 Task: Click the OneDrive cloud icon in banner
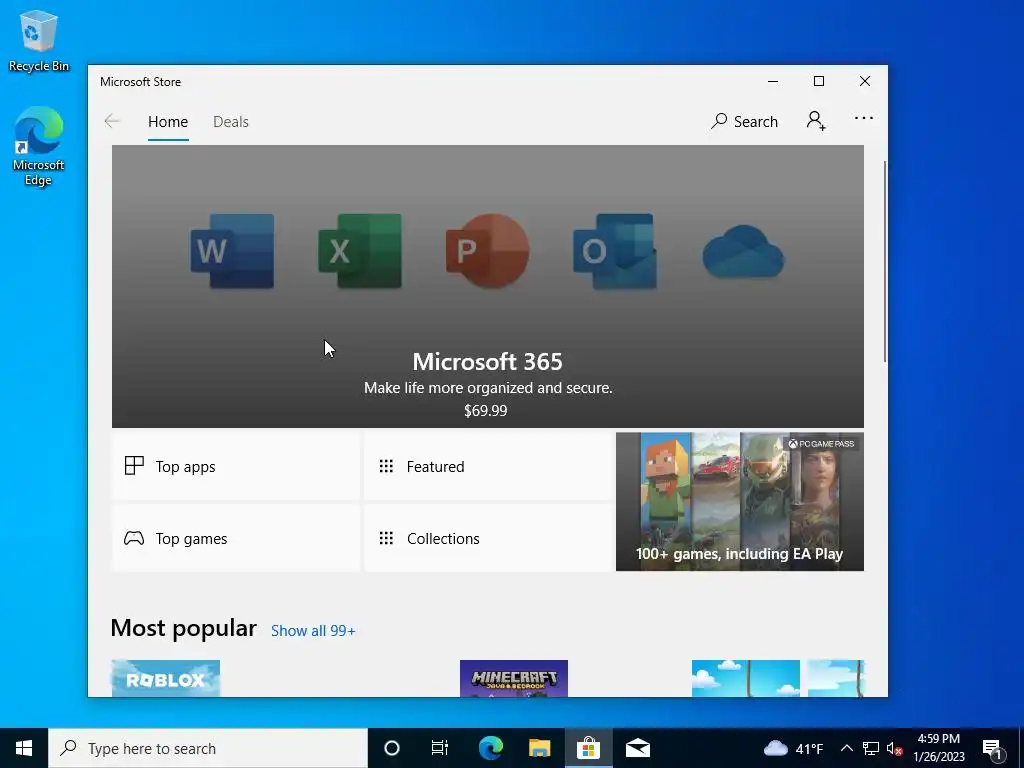coord(743,251)
